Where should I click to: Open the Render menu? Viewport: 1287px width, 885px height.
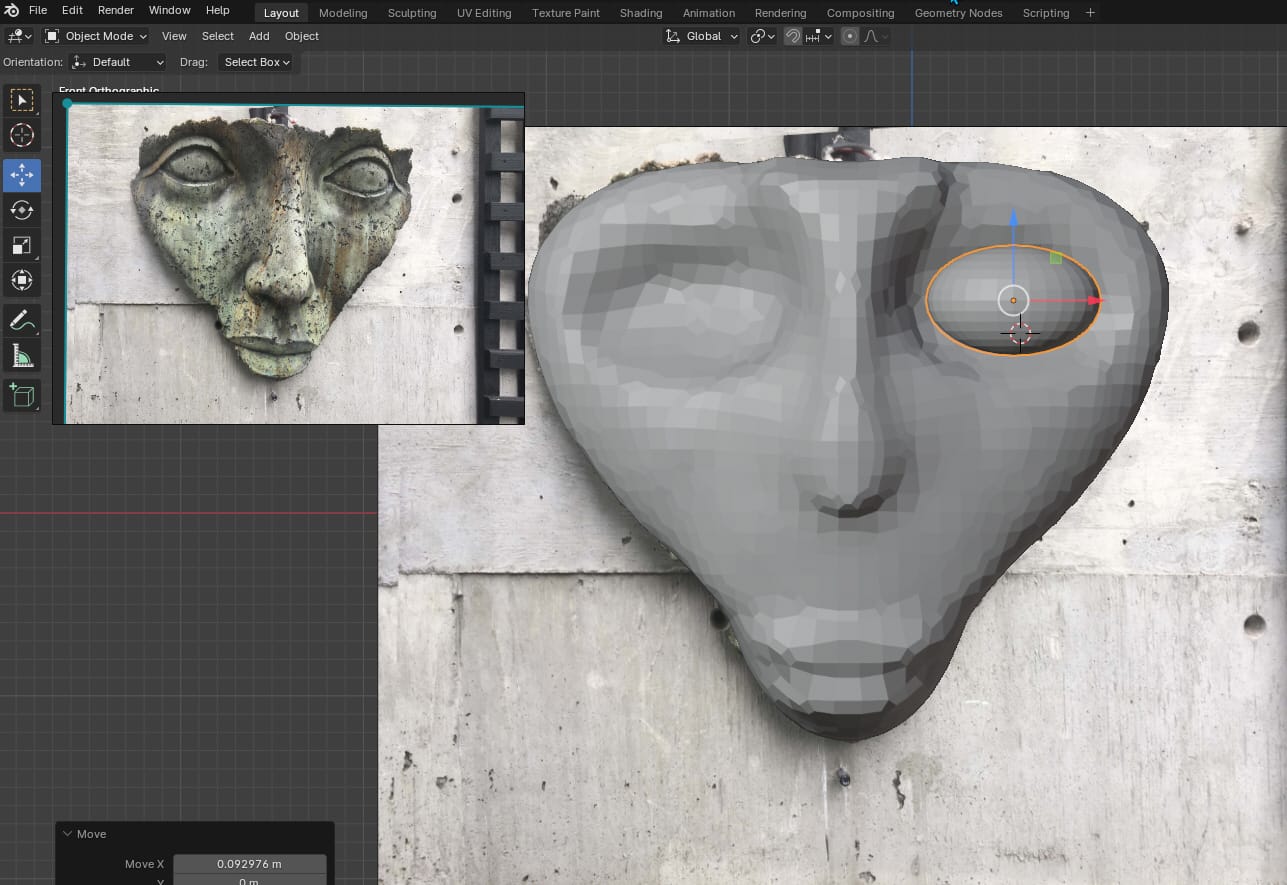115,10
